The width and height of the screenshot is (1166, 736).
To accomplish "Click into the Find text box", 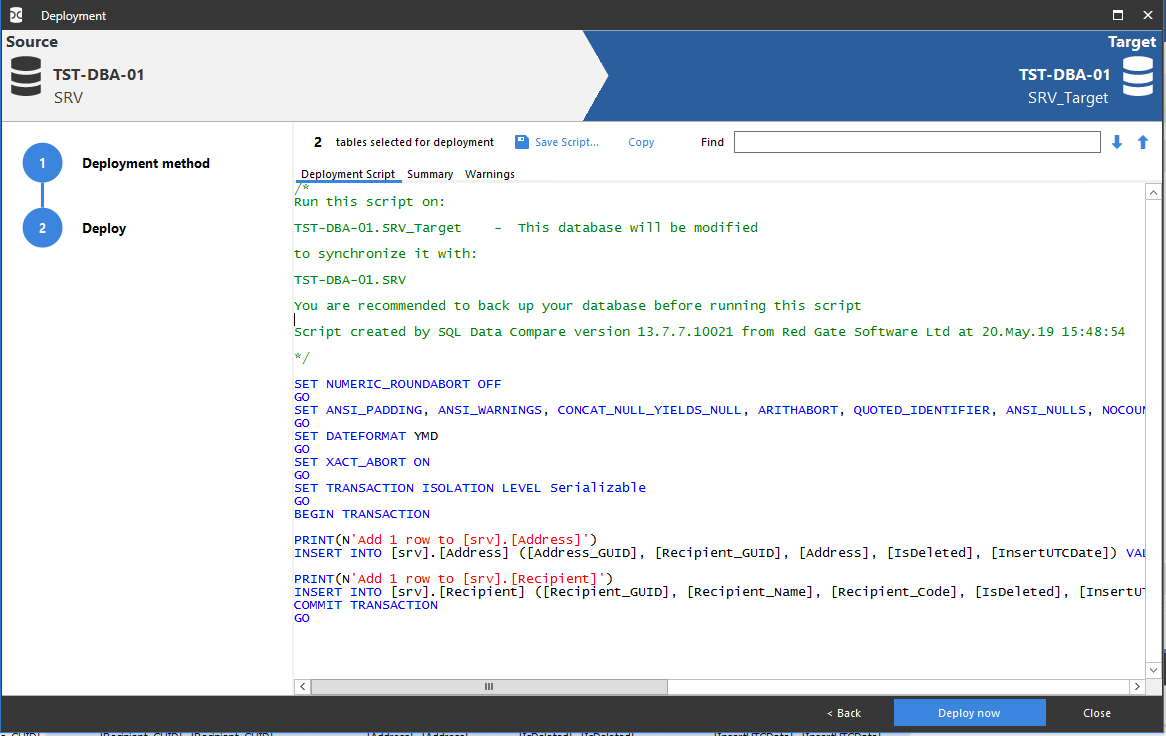I will (x=917, y=142).
